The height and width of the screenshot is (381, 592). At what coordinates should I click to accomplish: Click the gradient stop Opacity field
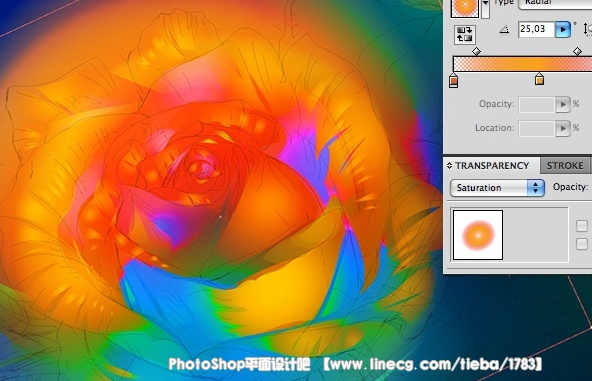tap(536, 105)
